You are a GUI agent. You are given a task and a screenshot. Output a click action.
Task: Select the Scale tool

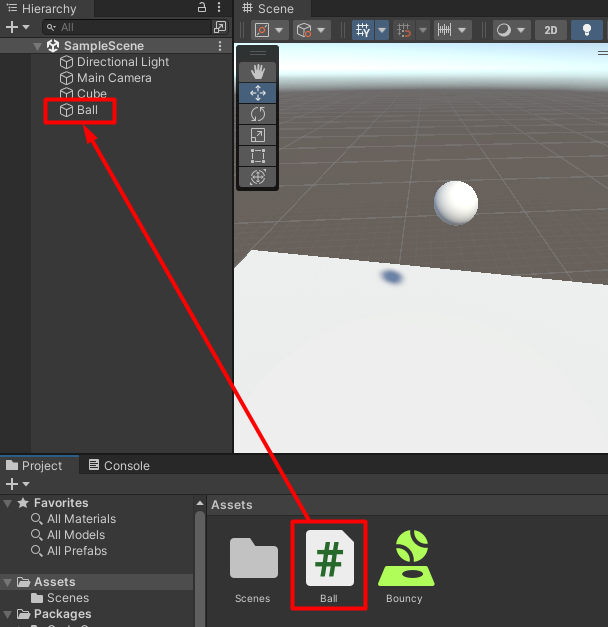click(x=258, y=135)
